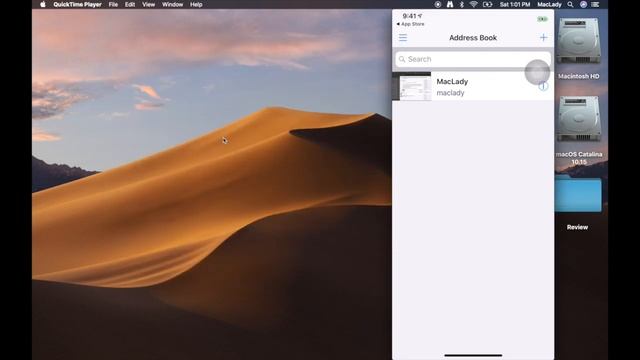Open the Bluetooth status menu
Image resolution: width=640 pixels, height=360 pixels.
(x=462, y=4)
